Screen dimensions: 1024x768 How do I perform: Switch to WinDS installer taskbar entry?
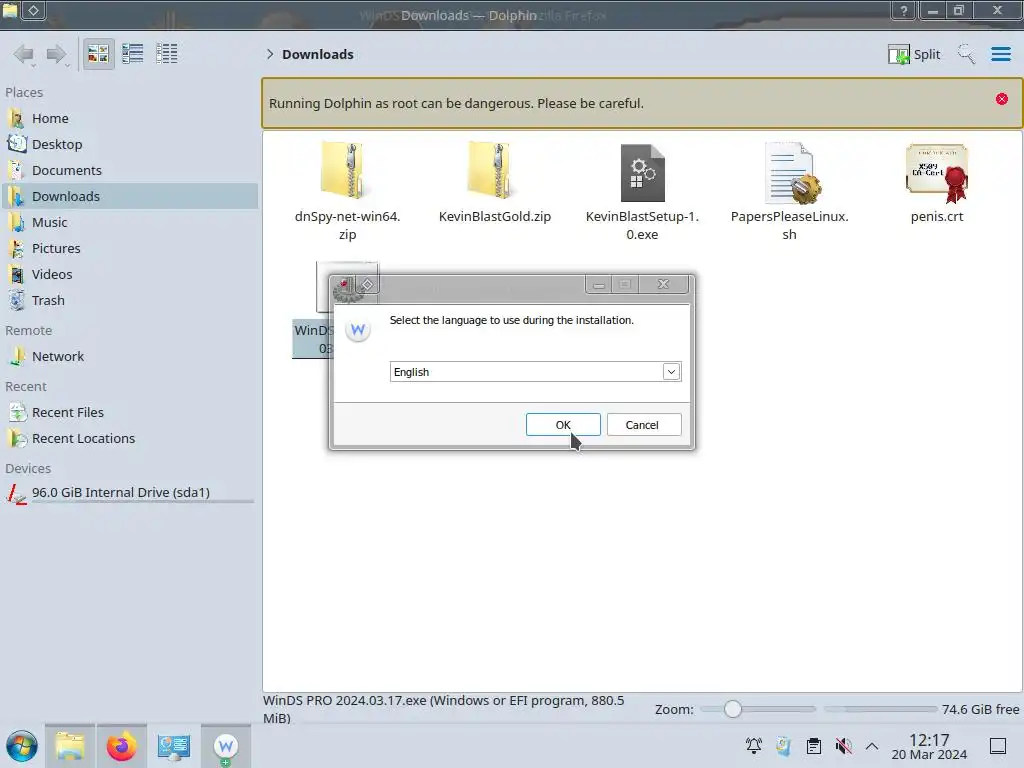tap(226, 746)
